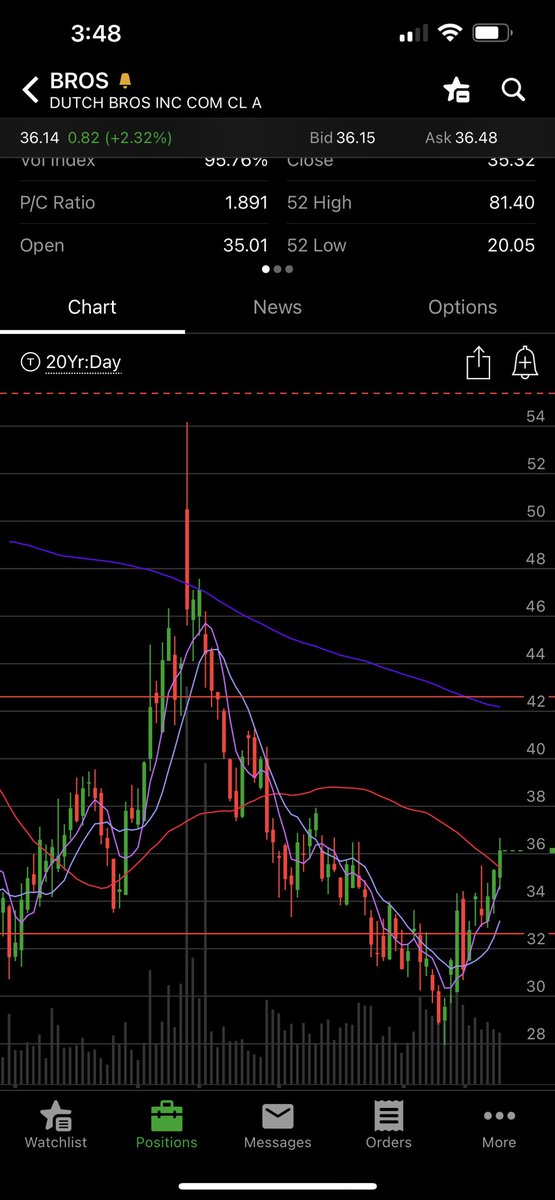This screenshot has width=555, height=1200.
Task: Tap the page indicator dots
Action: (x=277, y=269)
